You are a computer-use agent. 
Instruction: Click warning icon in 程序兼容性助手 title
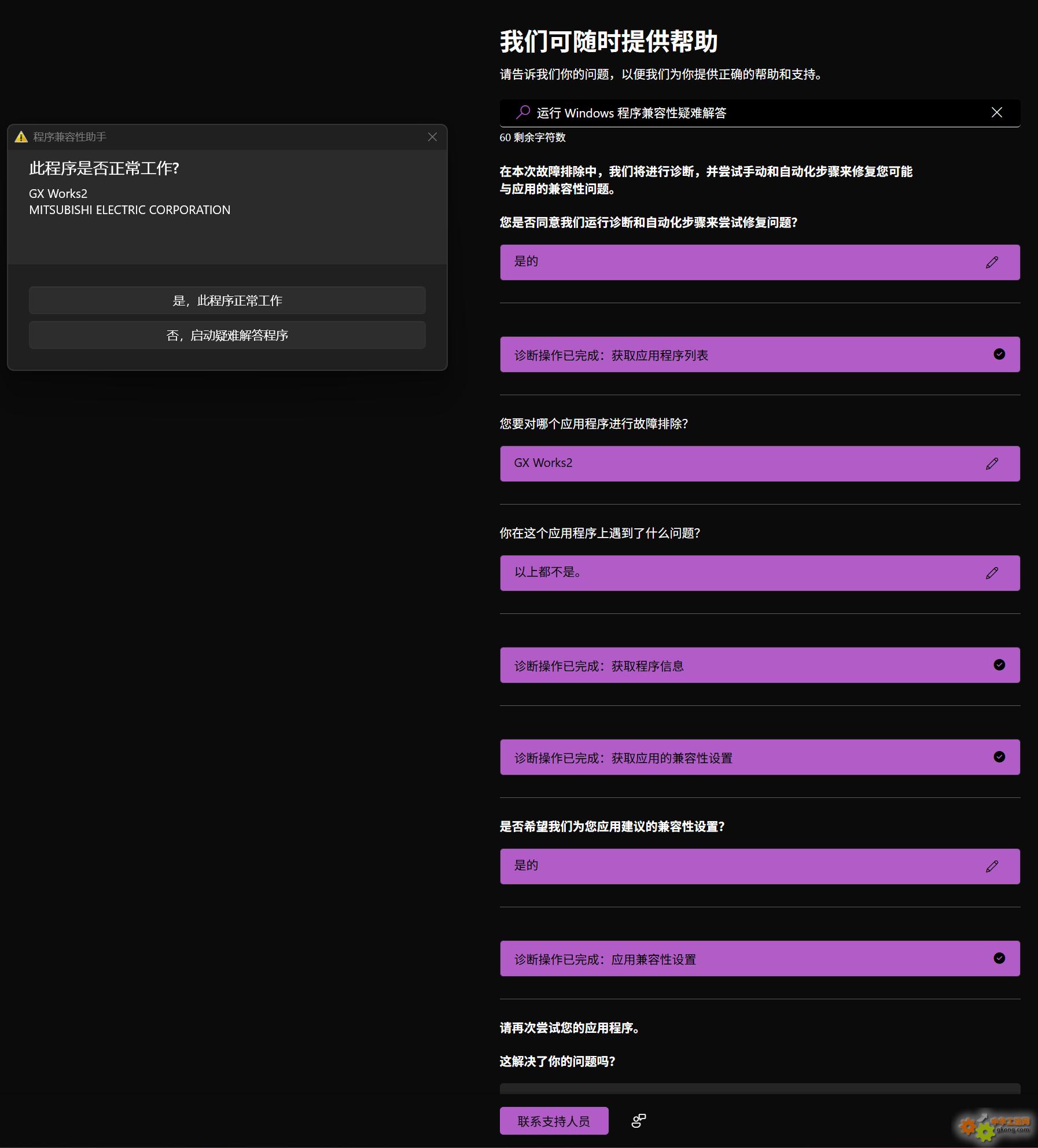coord(21,137)
